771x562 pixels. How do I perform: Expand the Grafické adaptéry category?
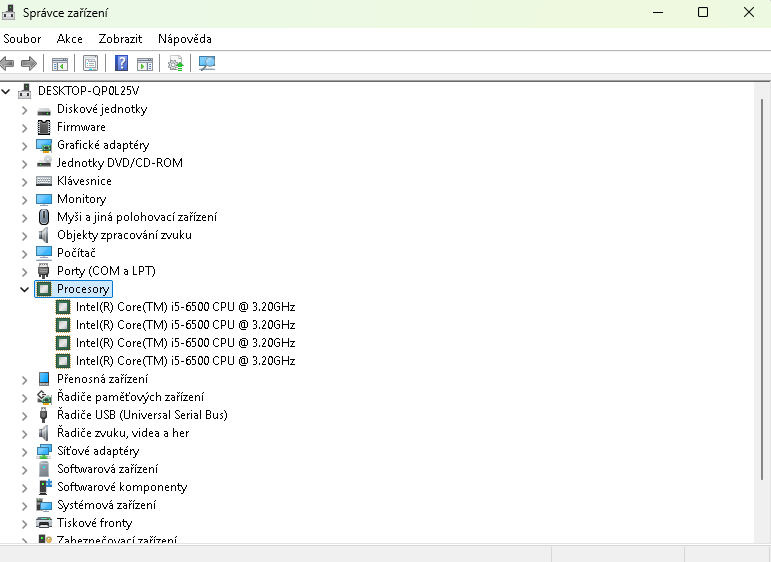pyautogui.click(x=25, y=145)
